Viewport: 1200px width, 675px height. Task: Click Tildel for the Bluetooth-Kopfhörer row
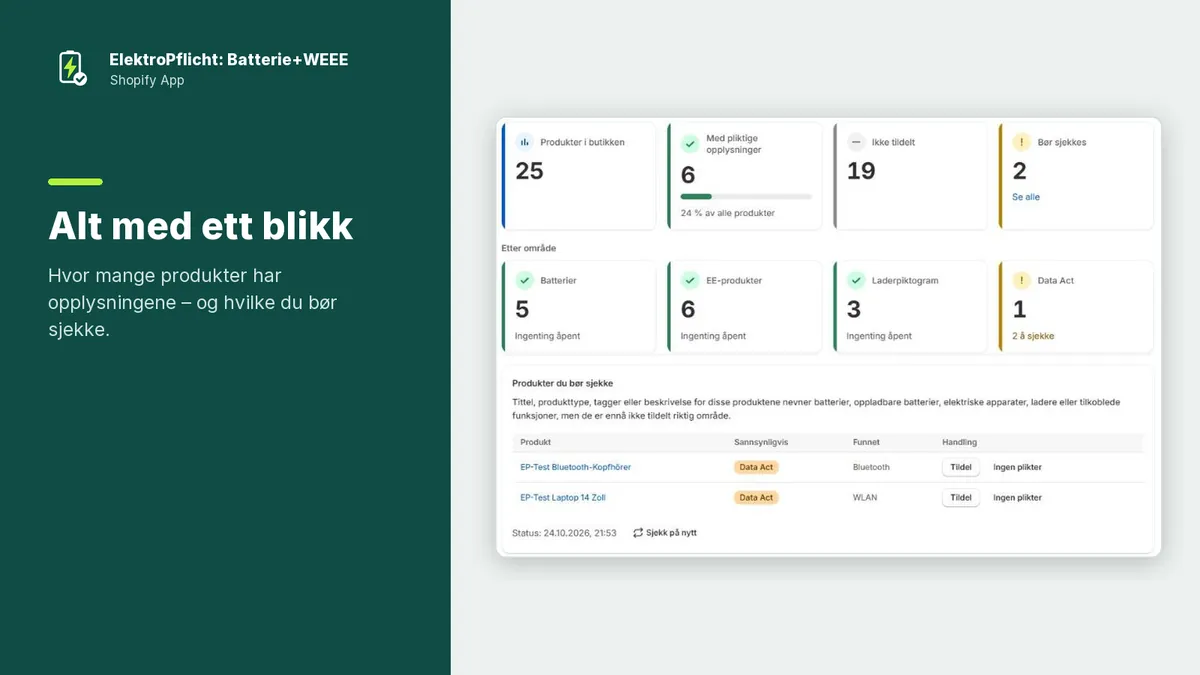961,467
